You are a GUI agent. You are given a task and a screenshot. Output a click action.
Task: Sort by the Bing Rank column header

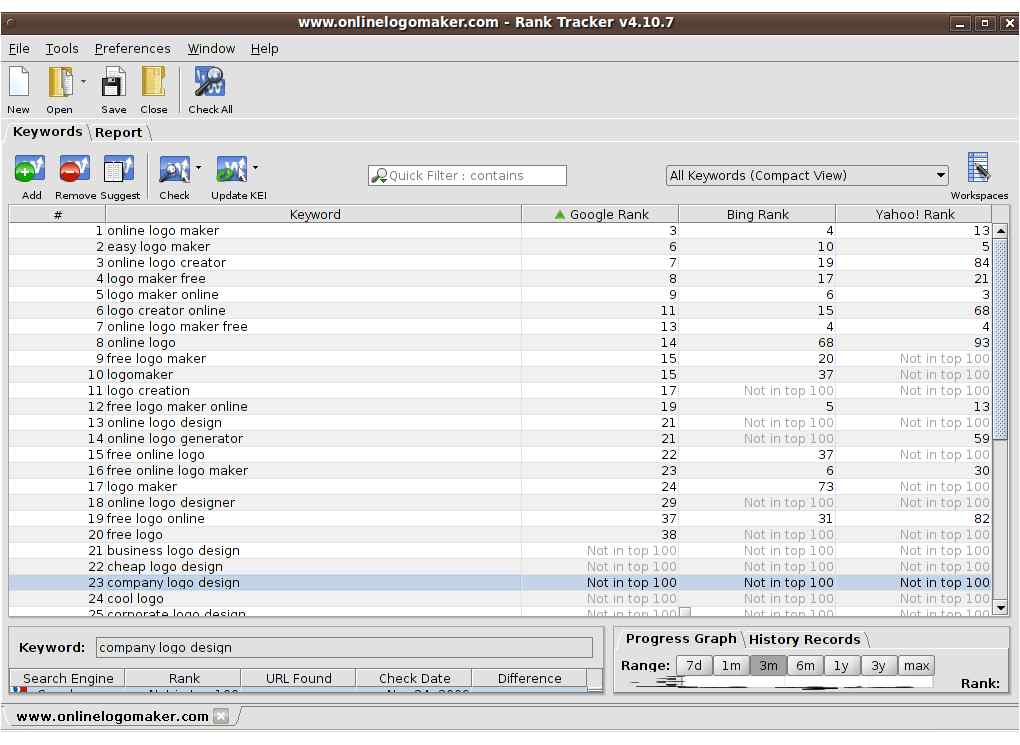tap(757, 214)
